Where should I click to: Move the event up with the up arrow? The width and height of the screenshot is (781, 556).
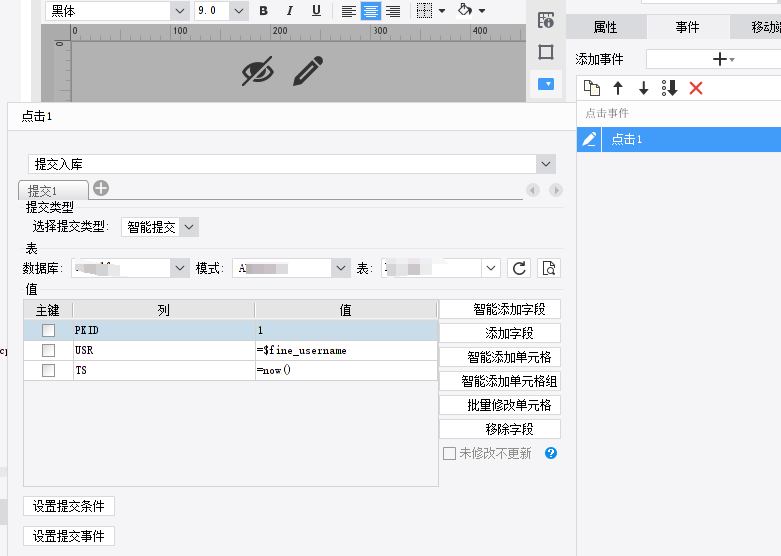coord(618,88)
